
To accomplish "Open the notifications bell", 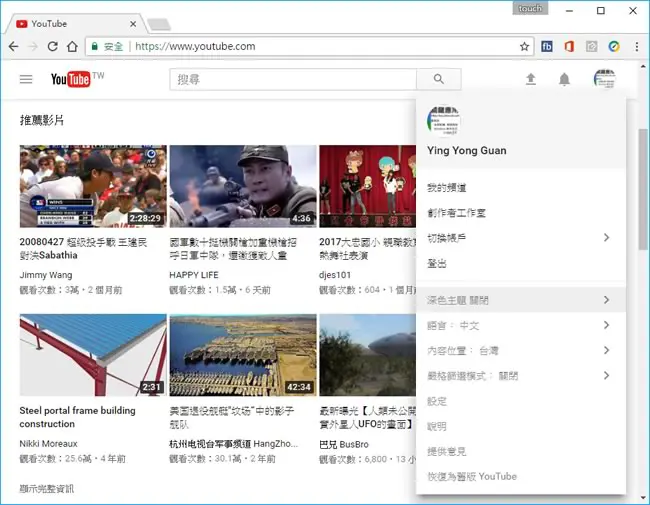I will pos(564,79).
